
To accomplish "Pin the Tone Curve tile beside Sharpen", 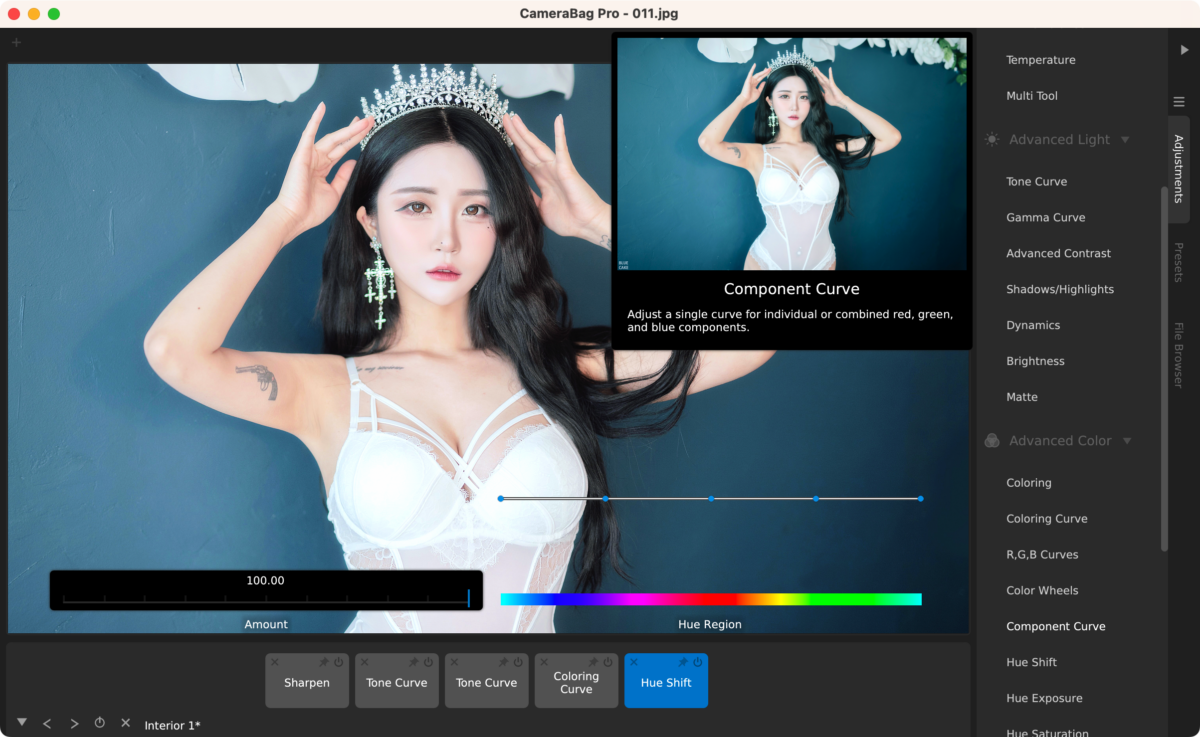I will (x=414, y=662).
